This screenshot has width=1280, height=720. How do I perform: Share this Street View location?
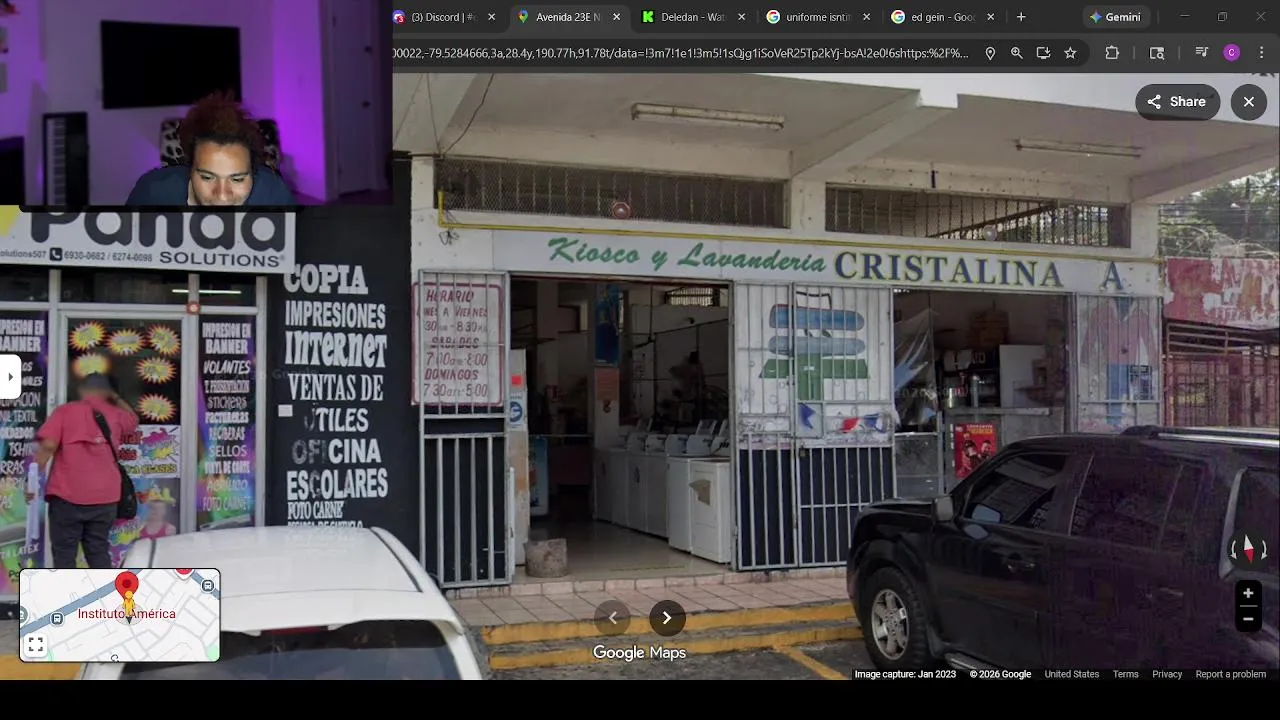coord(1177,102)
